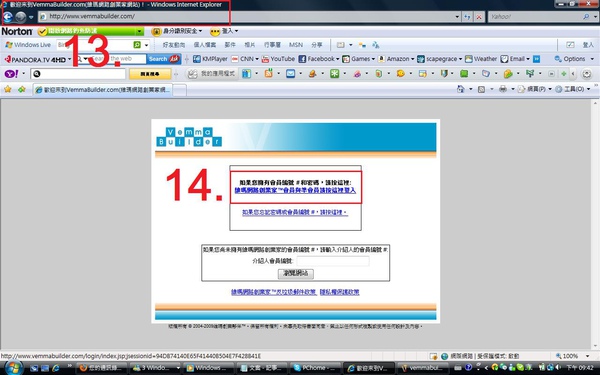This screenshot has width=600, height=375.
Task: Click the Yahoo toolbar search input field
Action: [78, 73]
